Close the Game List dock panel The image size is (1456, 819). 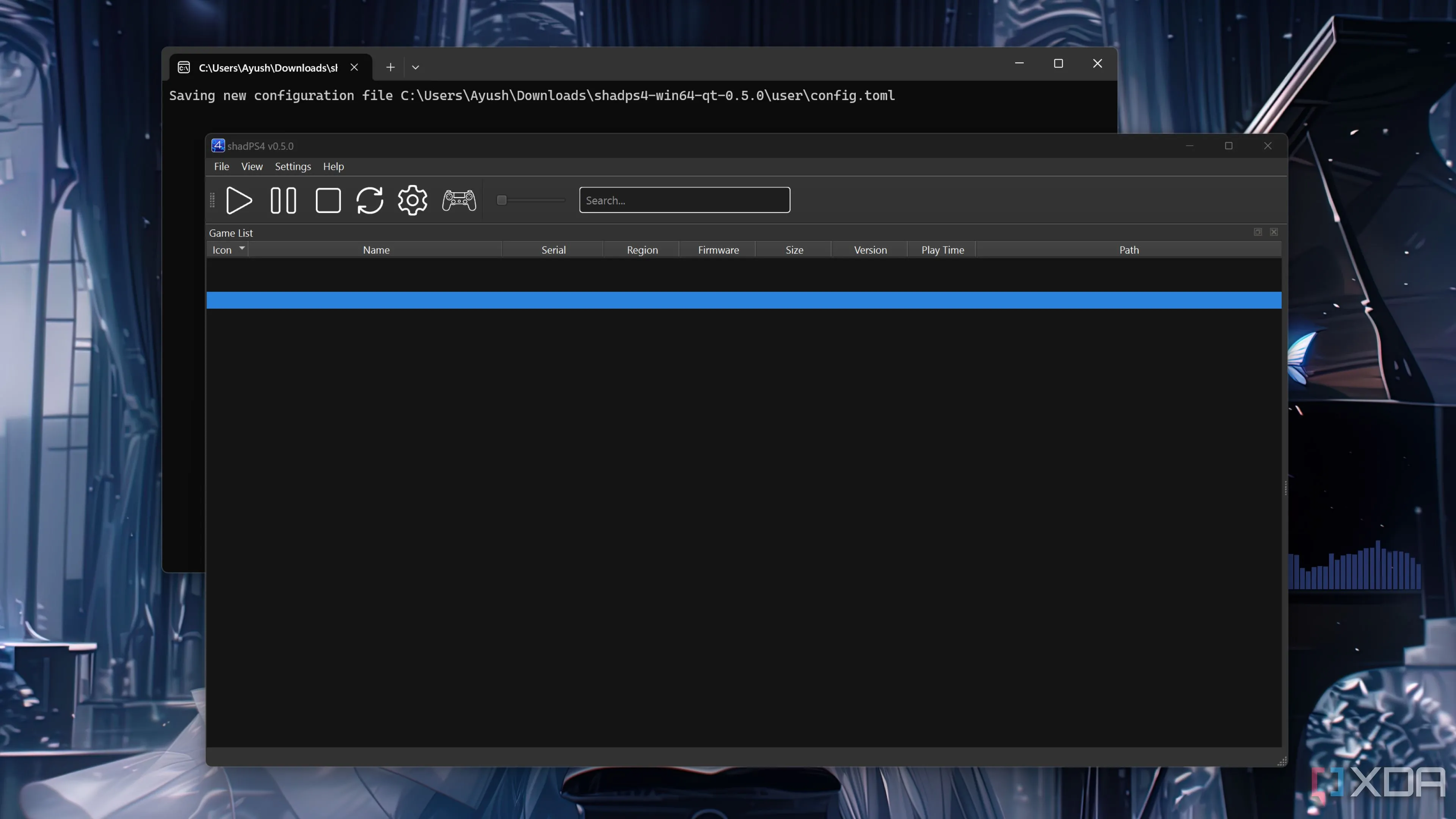click(1274, 232)
